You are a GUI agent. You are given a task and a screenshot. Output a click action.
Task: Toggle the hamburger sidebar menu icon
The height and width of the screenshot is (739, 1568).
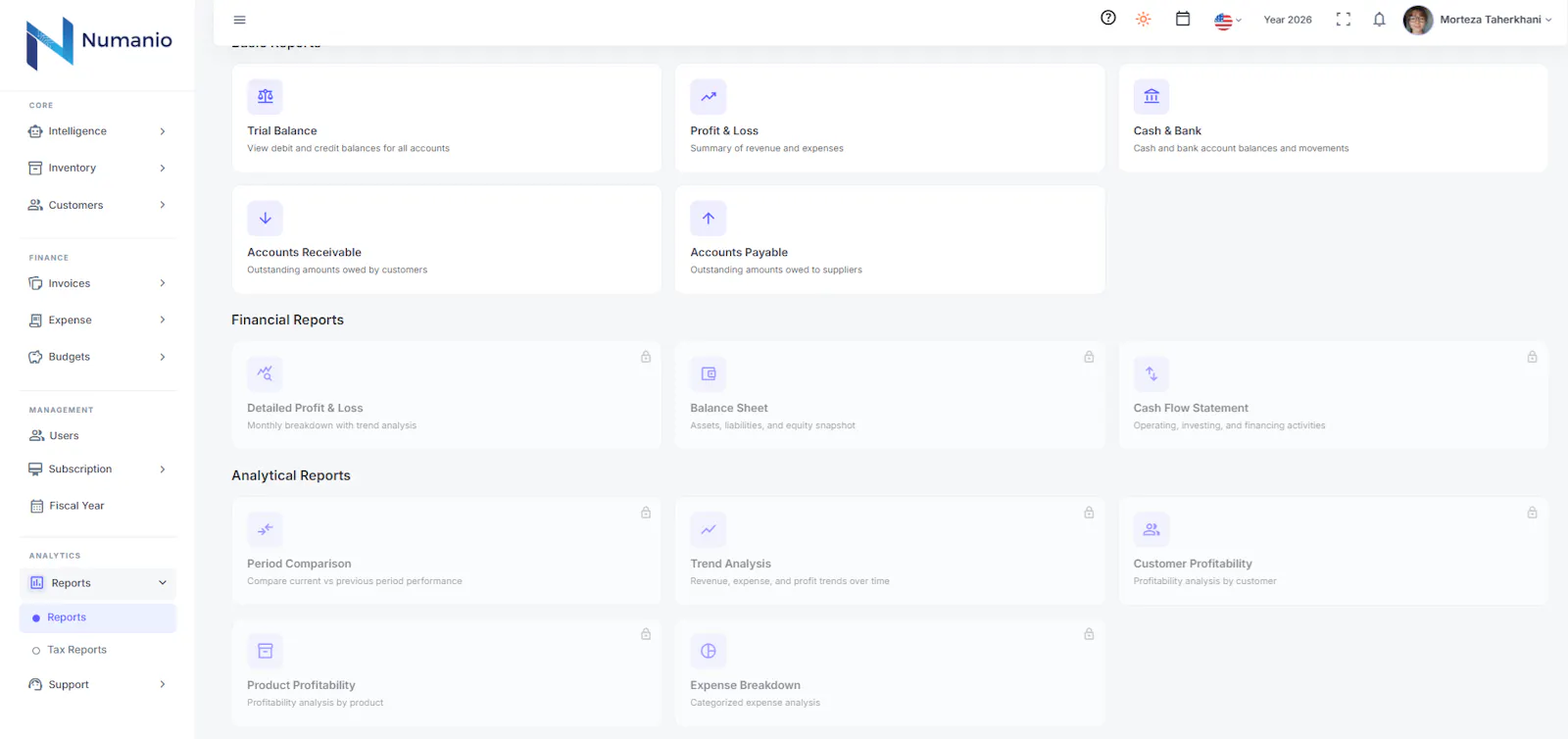click(x=239, y=20)
